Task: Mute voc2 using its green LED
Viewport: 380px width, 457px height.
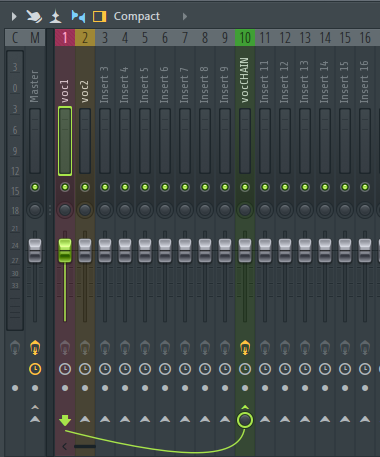Action: click(x=85, y=187)
